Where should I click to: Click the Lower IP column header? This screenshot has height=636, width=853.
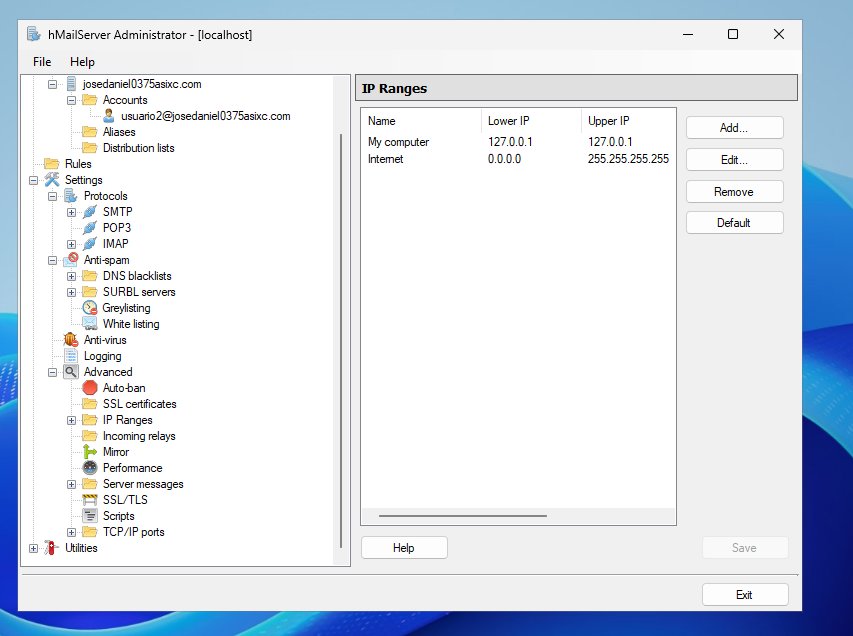(531, 121)
